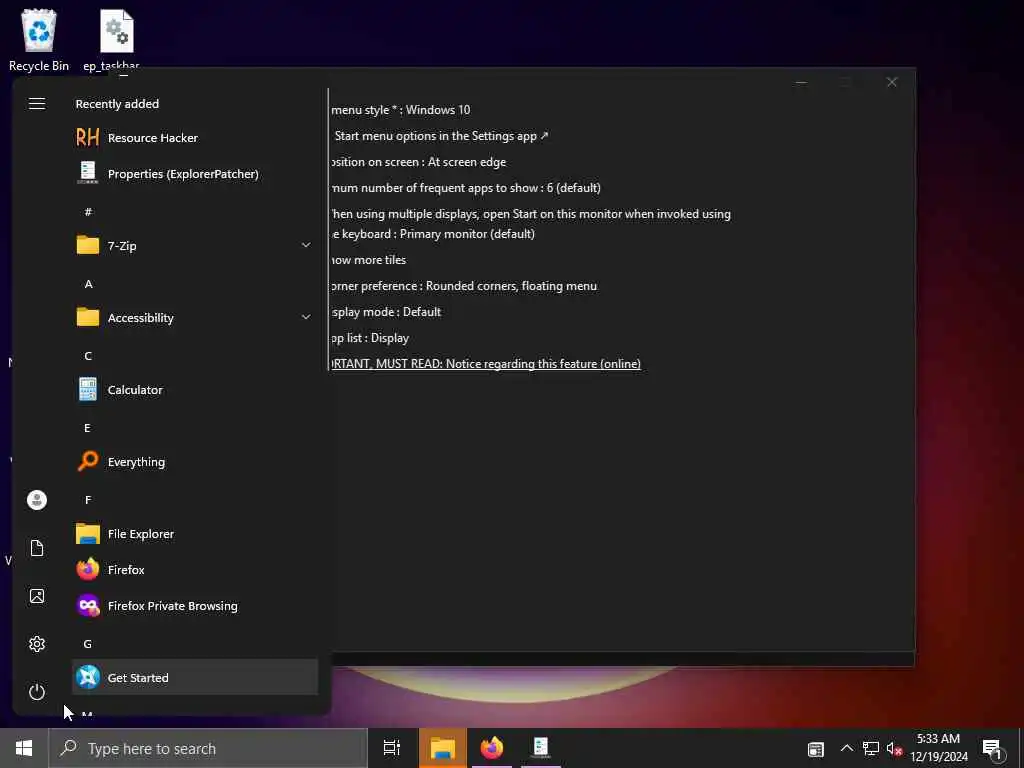
Task: Open the Recycle Bin desktop icon
Action: click(x=39, y=39)
